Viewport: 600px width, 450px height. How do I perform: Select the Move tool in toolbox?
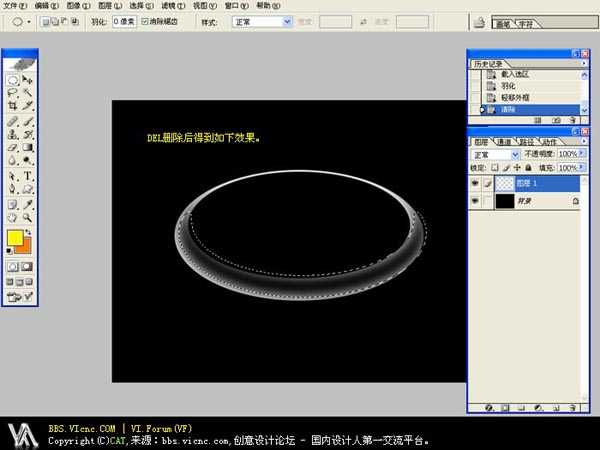pos(28,79)
